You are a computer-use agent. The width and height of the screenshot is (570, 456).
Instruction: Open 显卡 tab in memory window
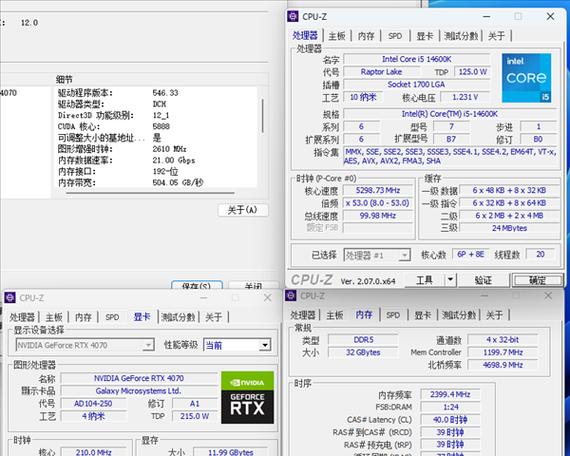click(422, 315)
